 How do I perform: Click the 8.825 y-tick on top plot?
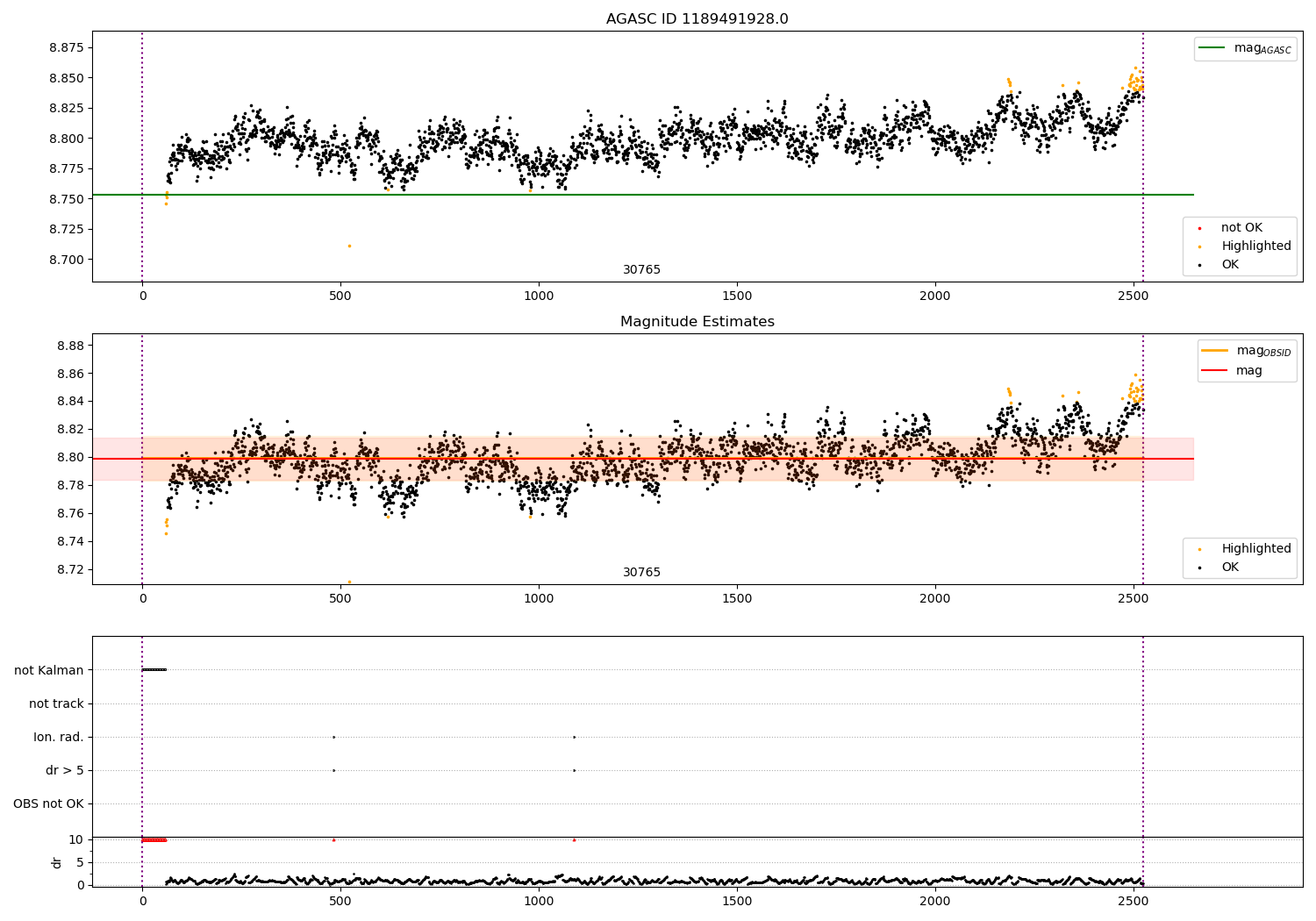tap(67, 109)
